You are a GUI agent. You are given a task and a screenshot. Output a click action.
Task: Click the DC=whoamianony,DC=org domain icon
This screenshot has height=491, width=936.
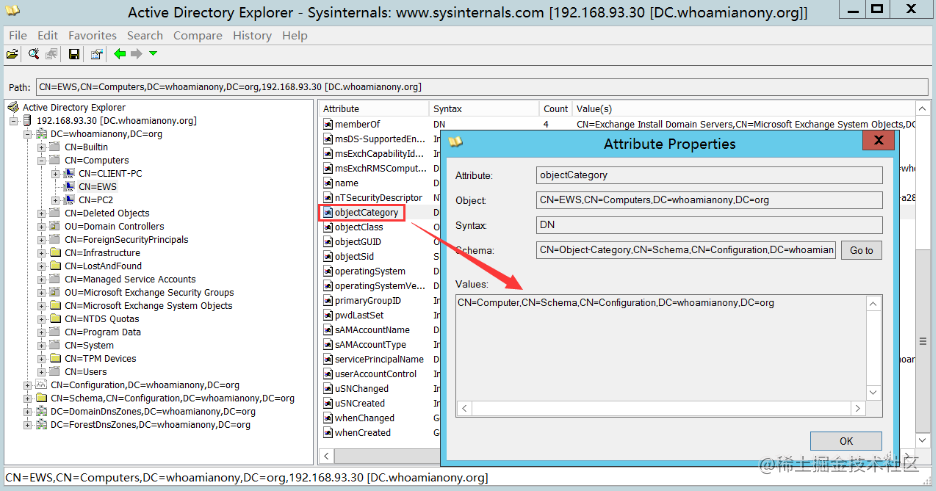click(41, 134)
